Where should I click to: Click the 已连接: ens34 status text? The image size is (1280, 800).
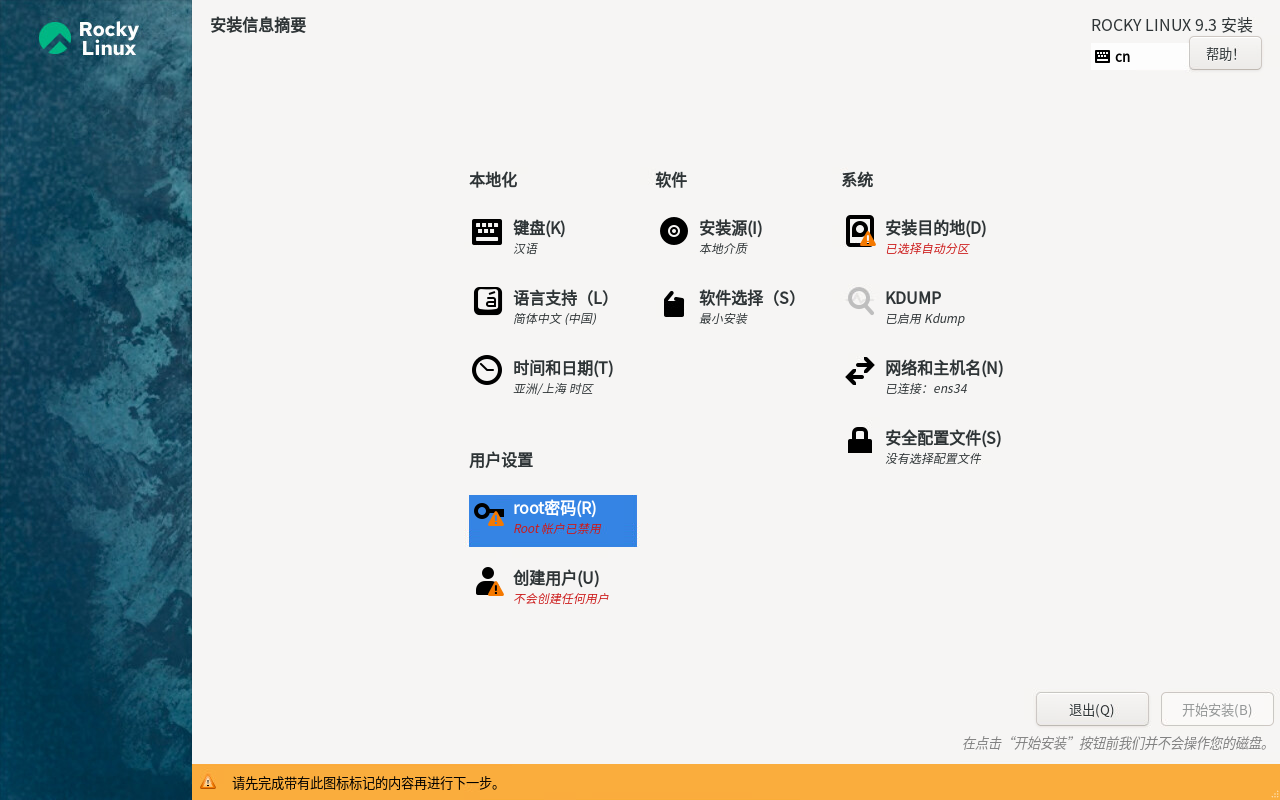926,389
